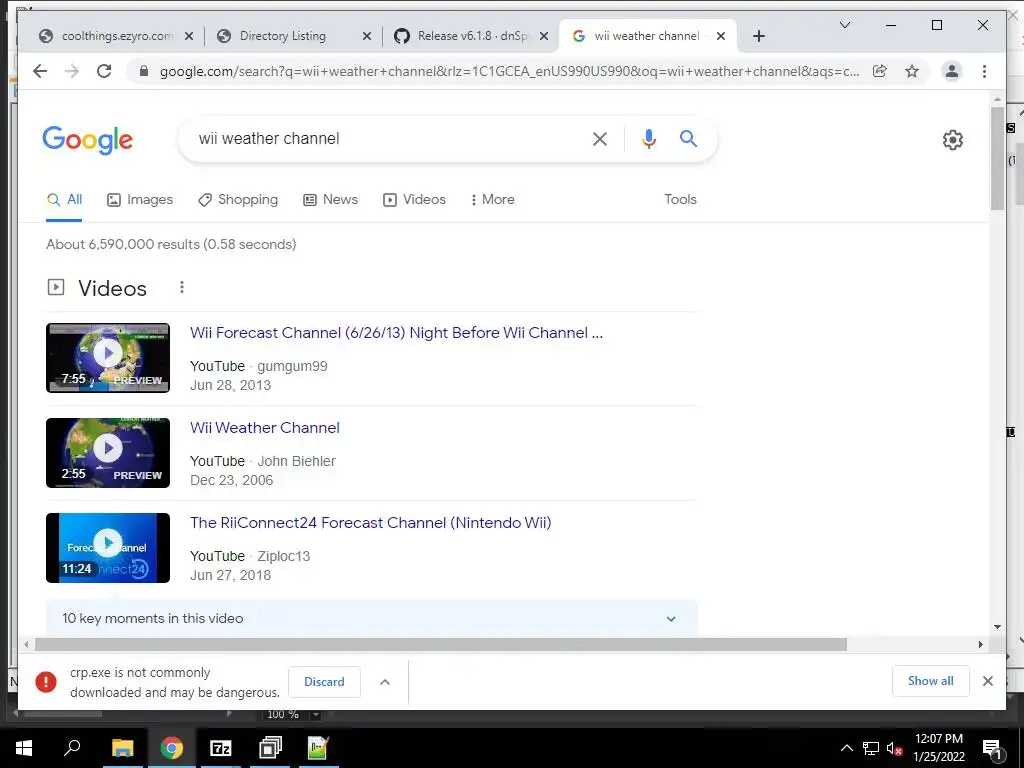
Task: Open RiiConnect24 Forecast Channel video link
Action: click(x=370, y=523)
